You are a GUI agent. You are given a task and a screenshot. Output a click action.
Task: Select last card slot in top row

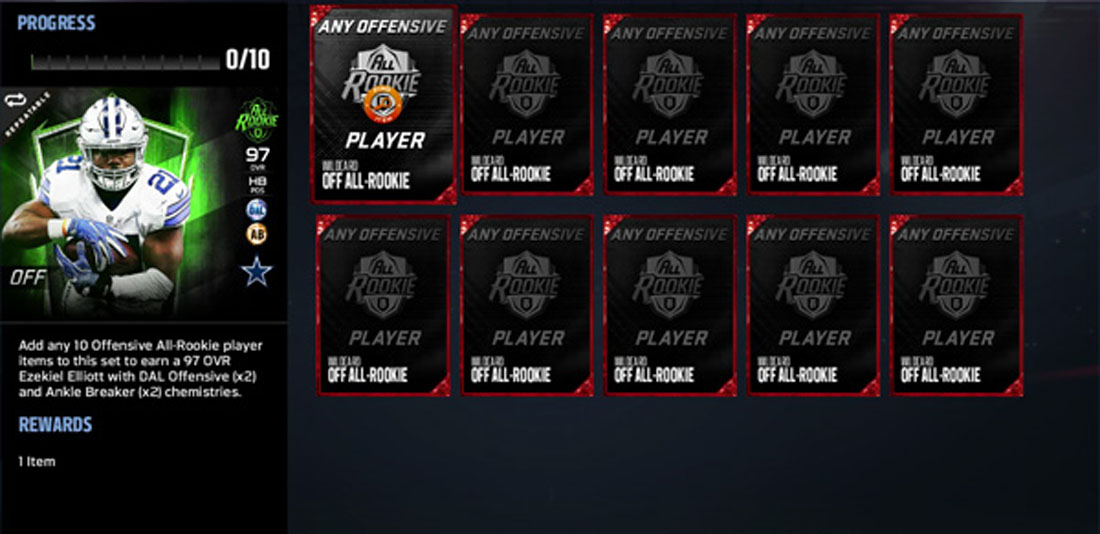point(957,104)
